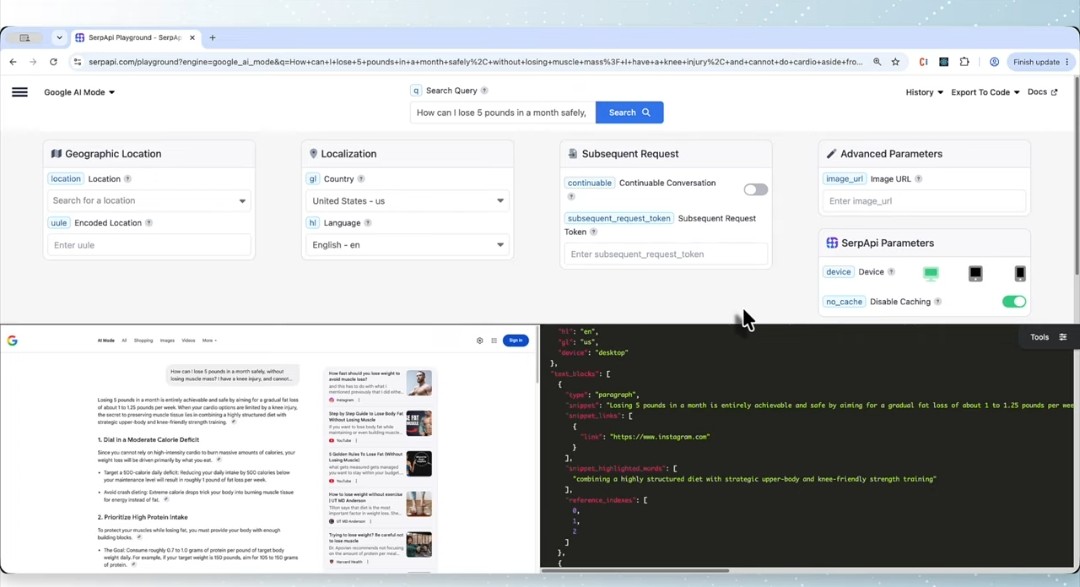
Task: Click help icon beside Device label
Action: click(x=891, y=271)
